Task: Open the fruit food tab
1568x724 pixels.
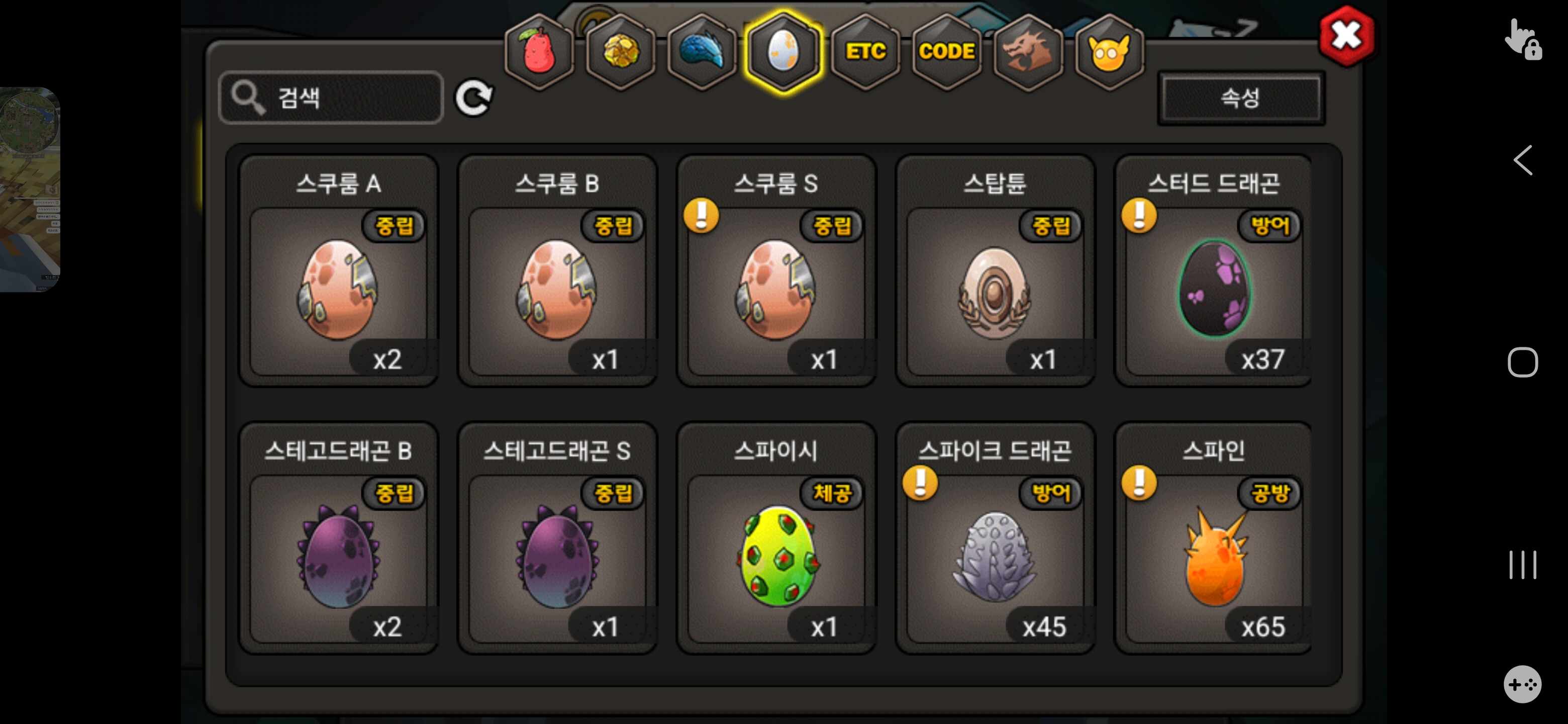Action: coord(538,52)
